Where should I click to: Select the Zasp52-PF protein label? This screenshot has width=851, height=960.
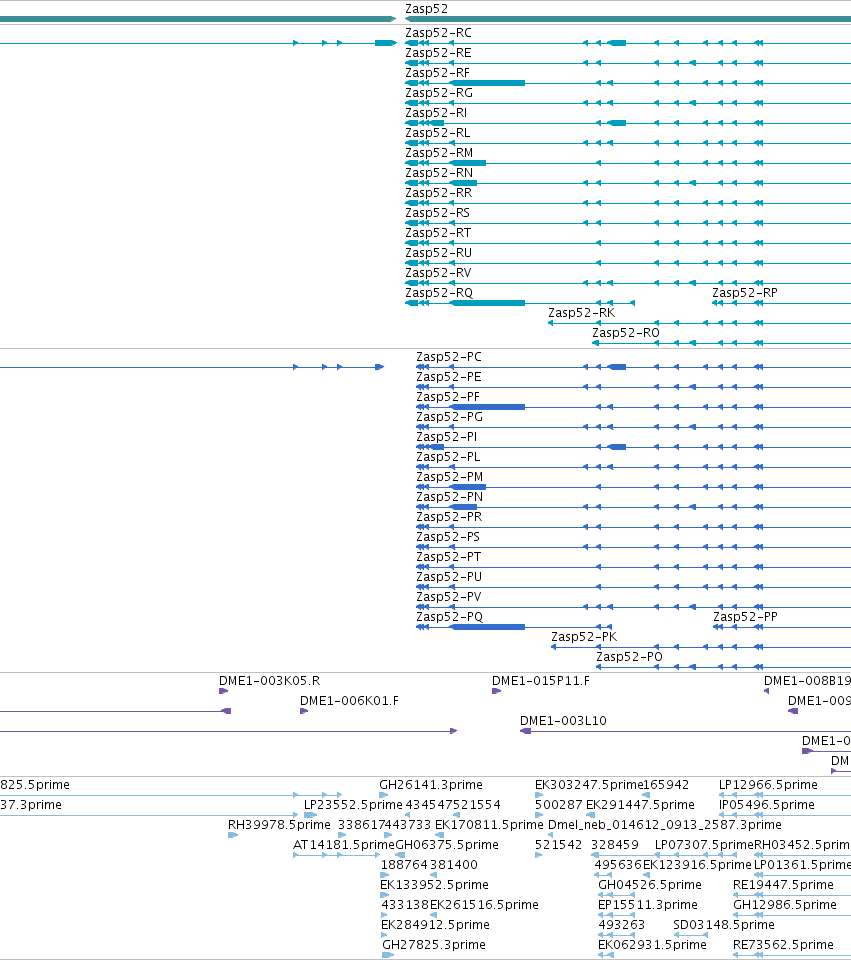click(448, 397)
